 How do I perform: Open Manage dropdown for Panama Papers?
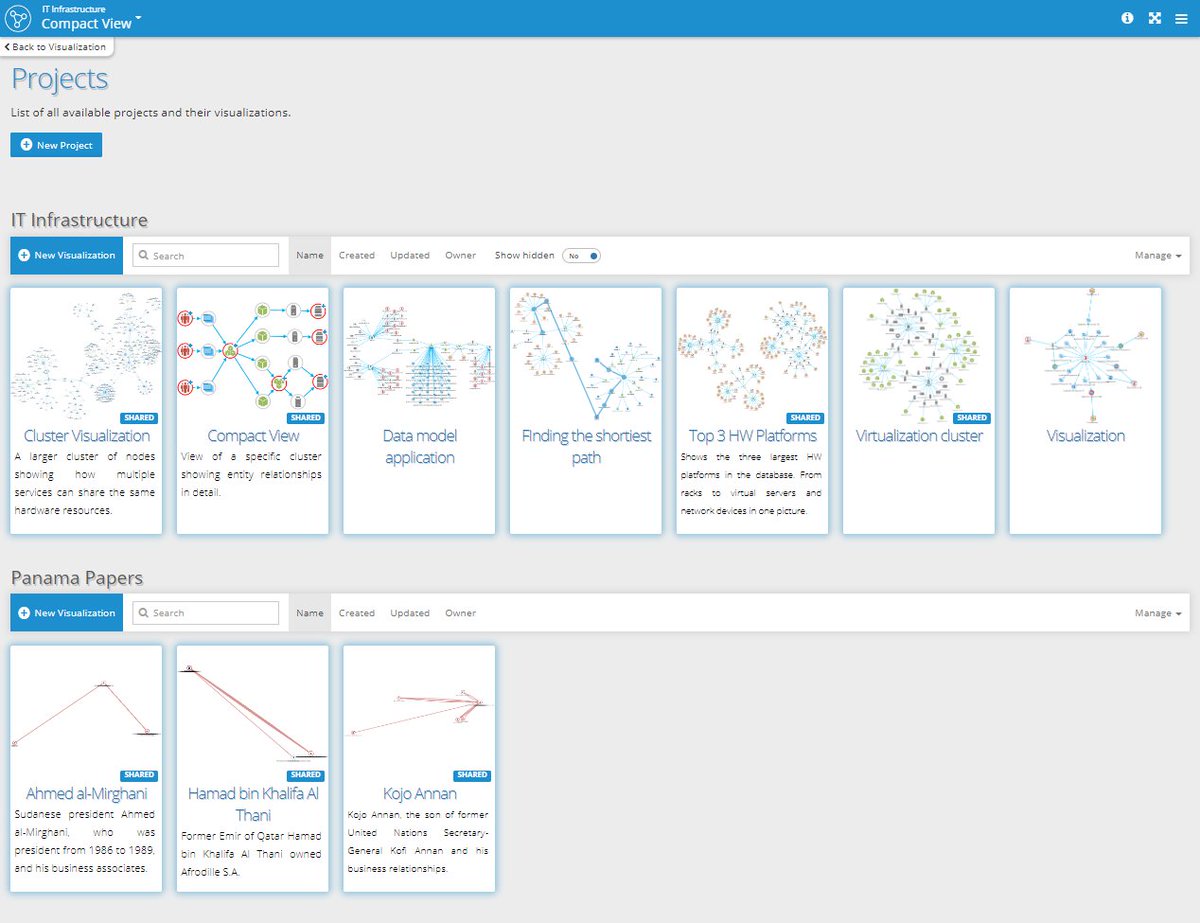coord(1158,613)
